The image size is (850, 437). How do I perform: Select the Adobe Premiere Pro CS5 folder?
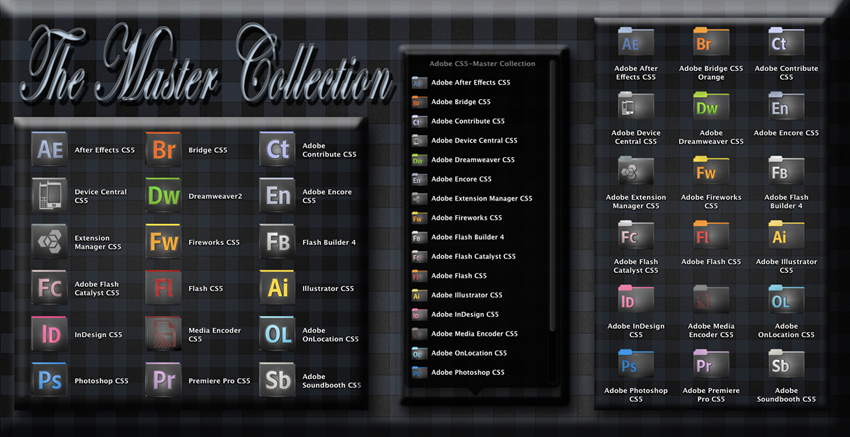(711, 364)
